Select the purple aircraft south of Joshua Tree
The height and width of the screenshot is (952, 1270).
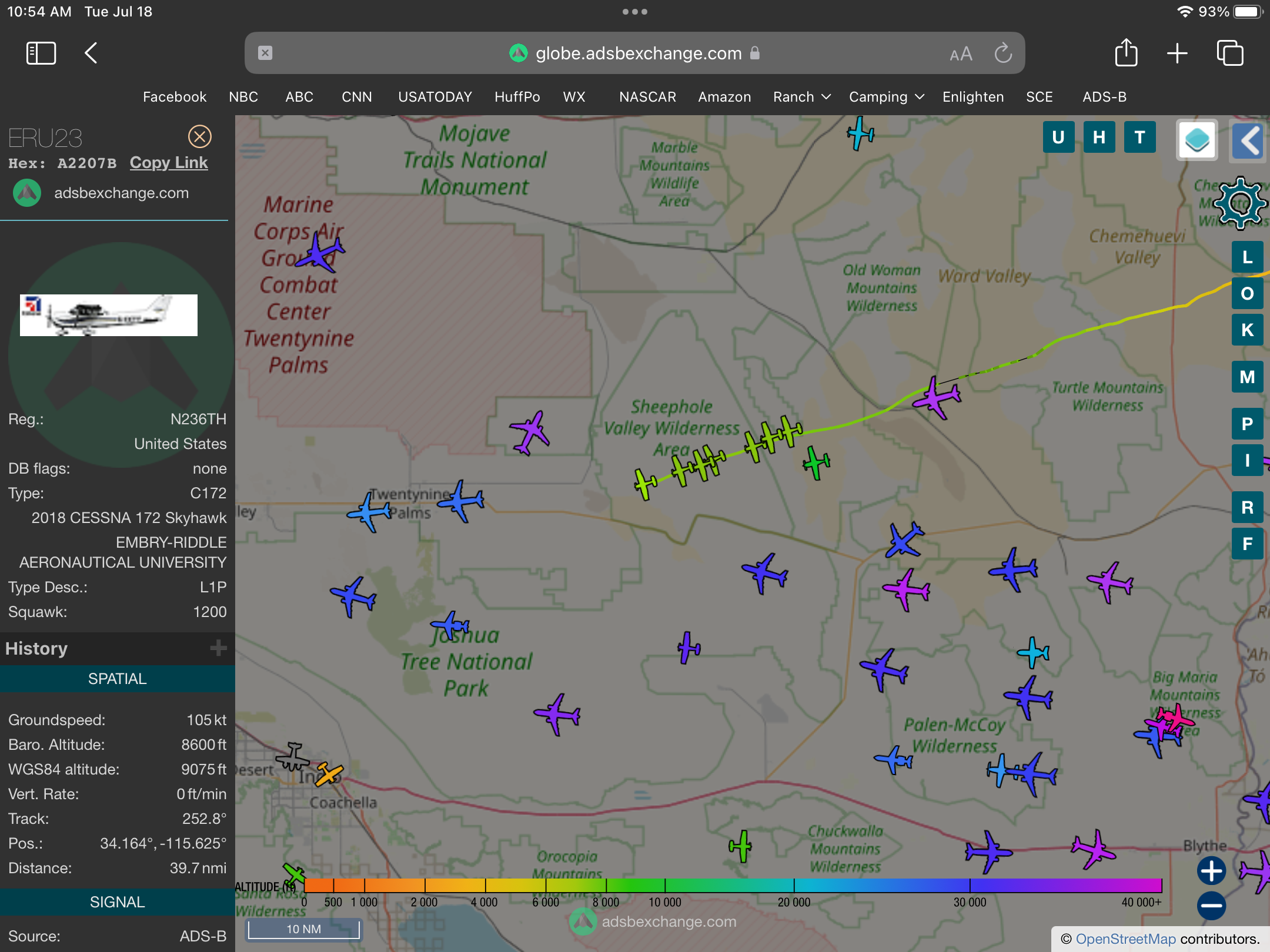(557, 715)
